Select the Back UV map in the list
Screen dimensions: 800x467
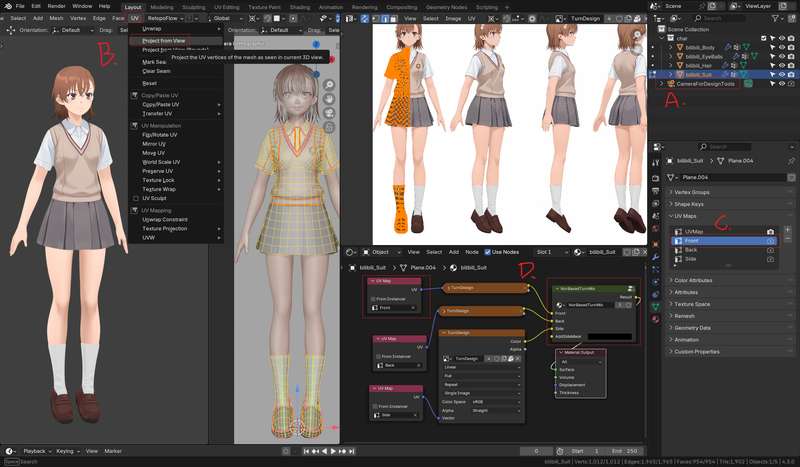pyautogui.click(x=724, y=250)
